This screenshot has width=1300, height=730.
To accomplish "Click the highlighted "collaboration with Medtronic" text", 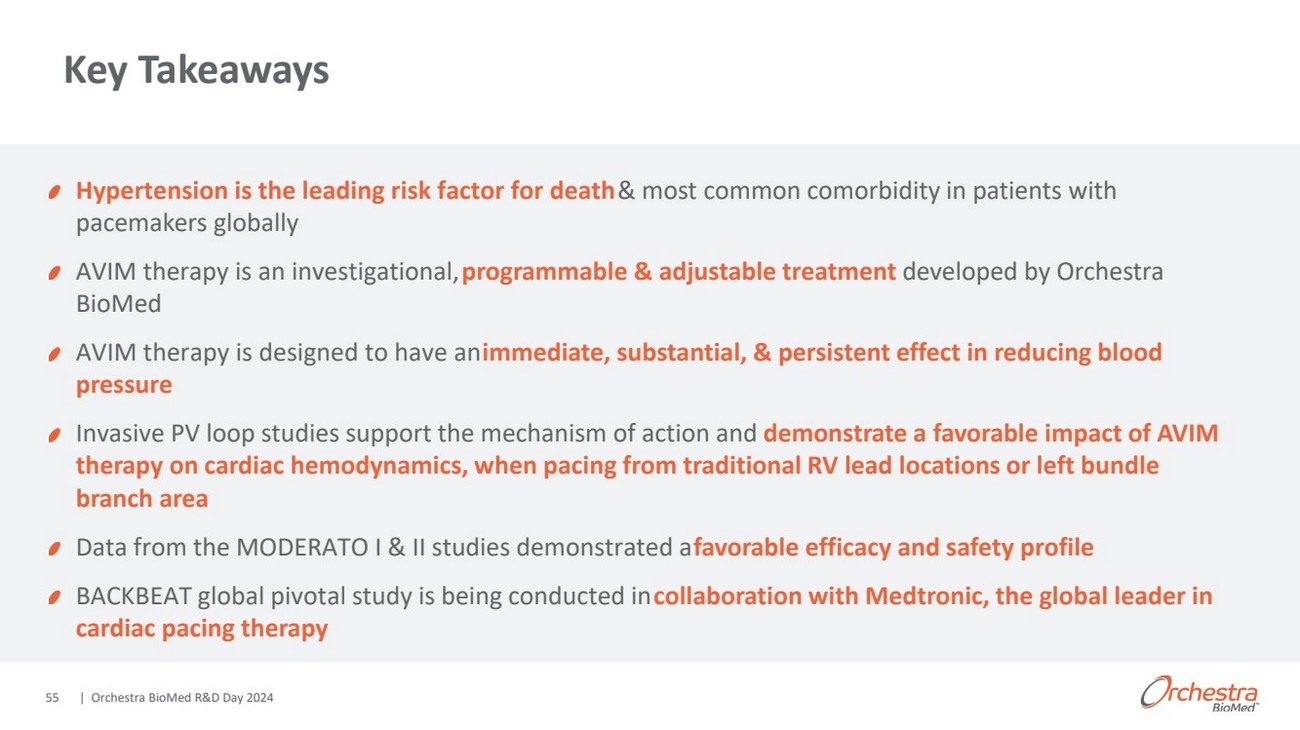I will (820, 596).
